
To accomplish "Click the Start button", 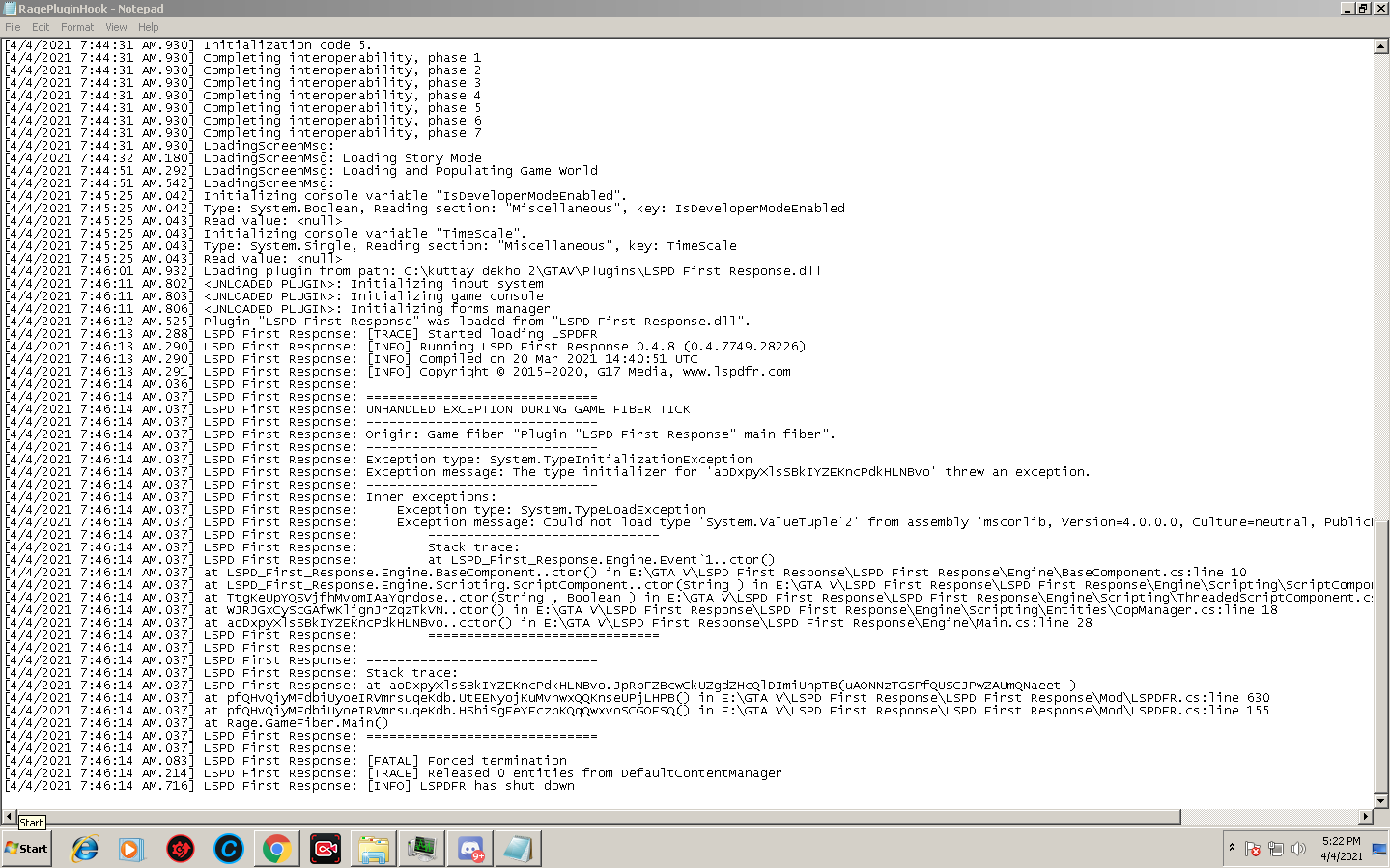I will tap(26, 849).
